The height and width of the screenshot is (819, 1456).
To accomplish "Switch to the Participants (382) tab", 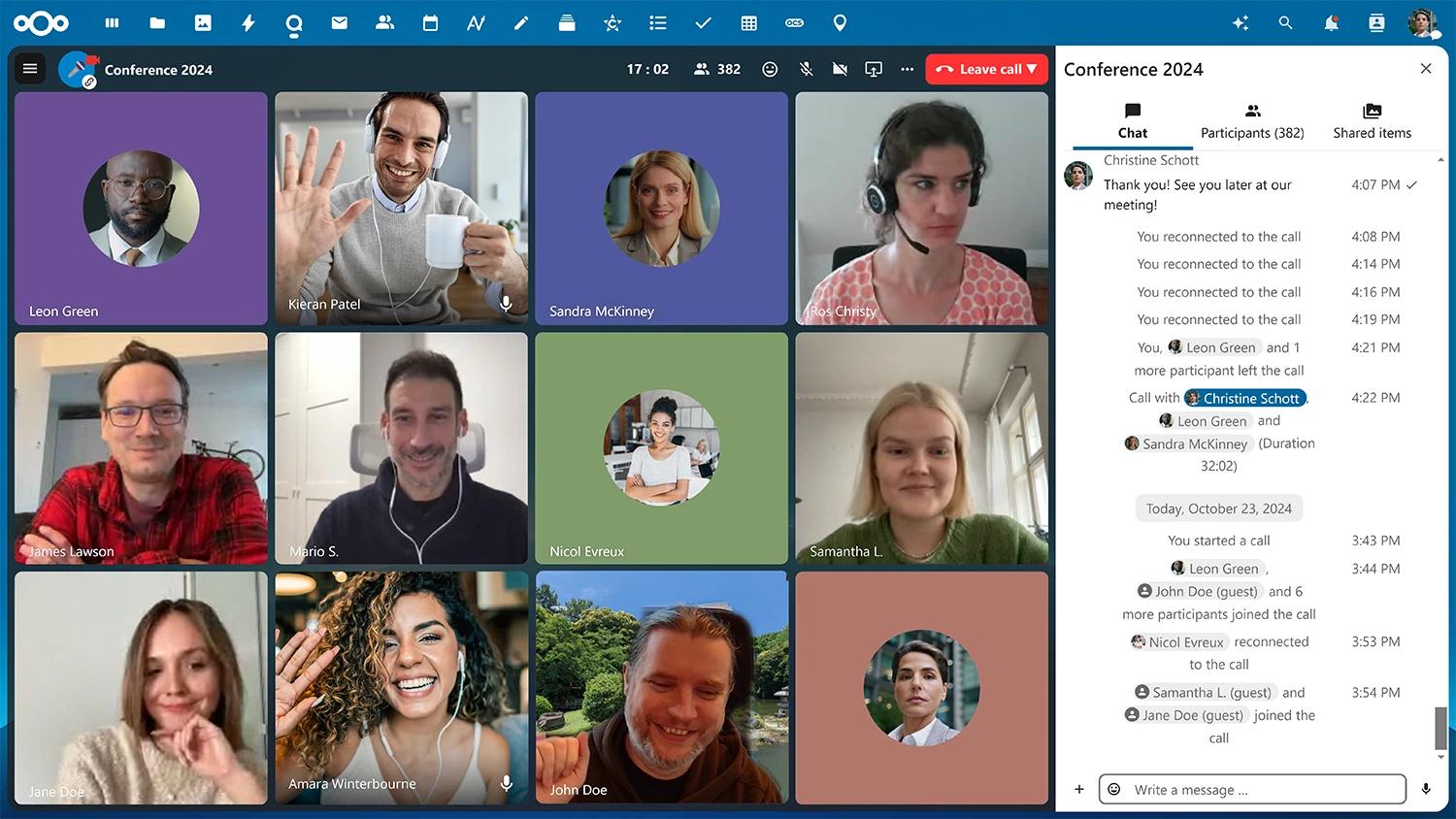I will pyautogui.click(x=1252, y=120).
